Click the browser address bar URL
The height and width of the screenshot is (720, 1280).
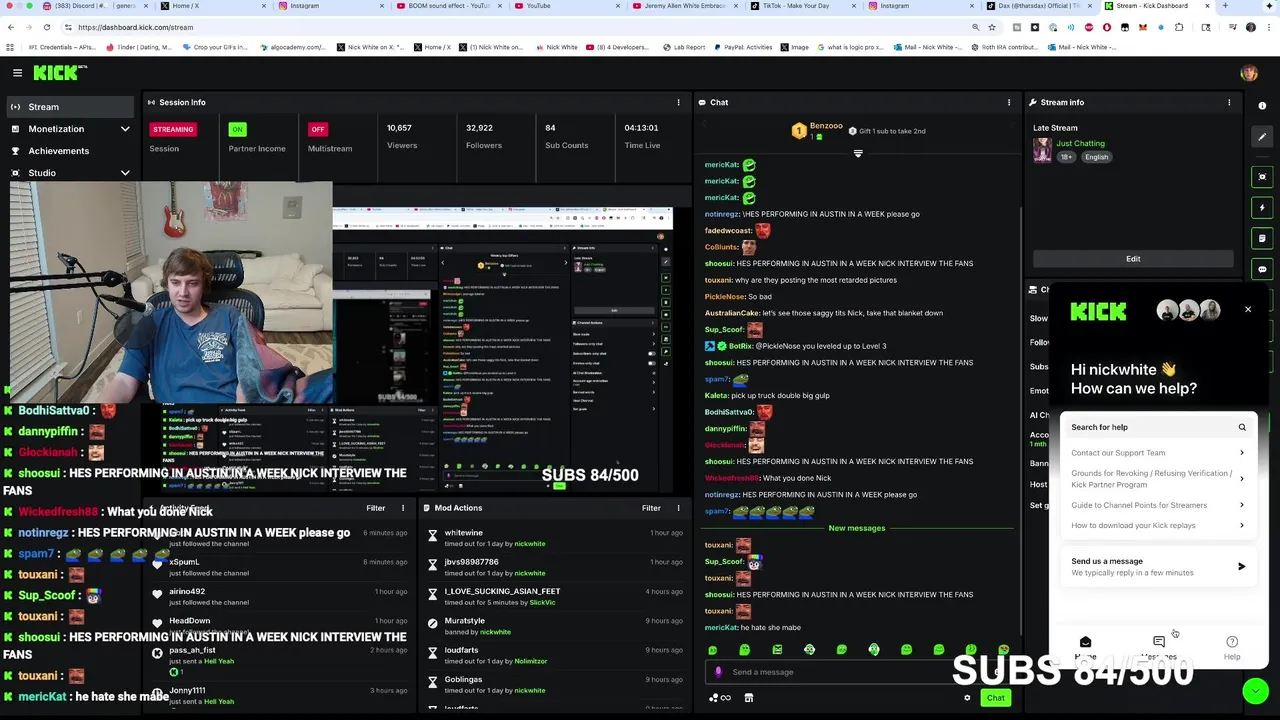135,27
